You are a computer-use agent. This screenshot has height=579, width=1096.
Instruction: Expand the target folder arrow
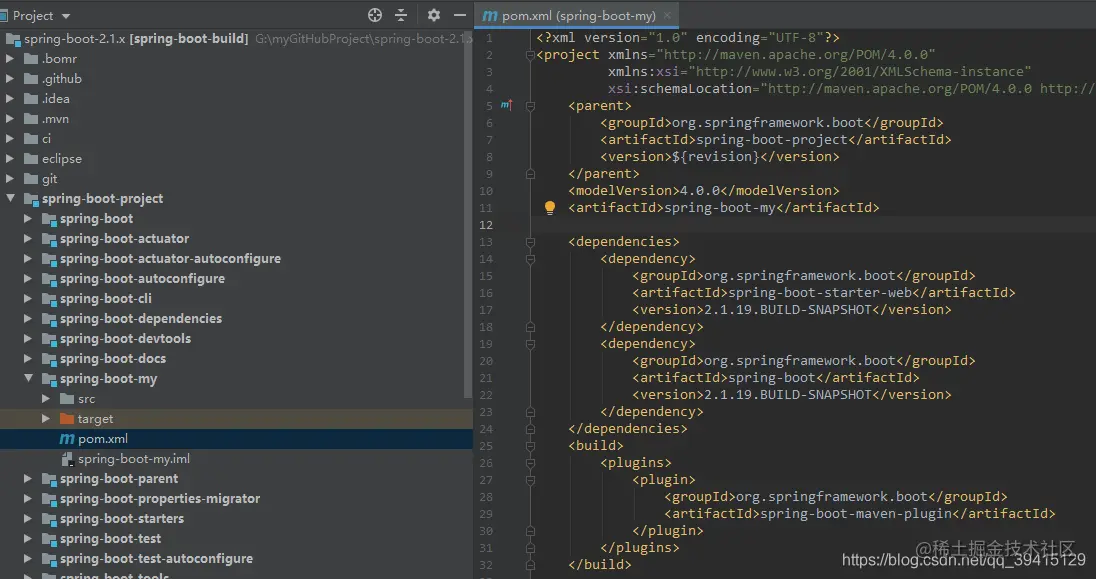point(45,418)
